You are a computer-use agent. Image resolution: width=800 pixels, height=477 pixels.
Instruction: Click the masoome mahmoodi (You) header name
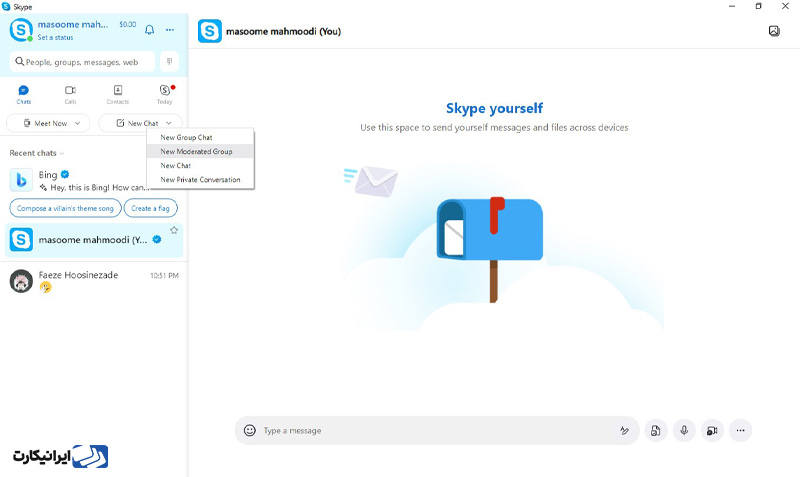(283, 31)
